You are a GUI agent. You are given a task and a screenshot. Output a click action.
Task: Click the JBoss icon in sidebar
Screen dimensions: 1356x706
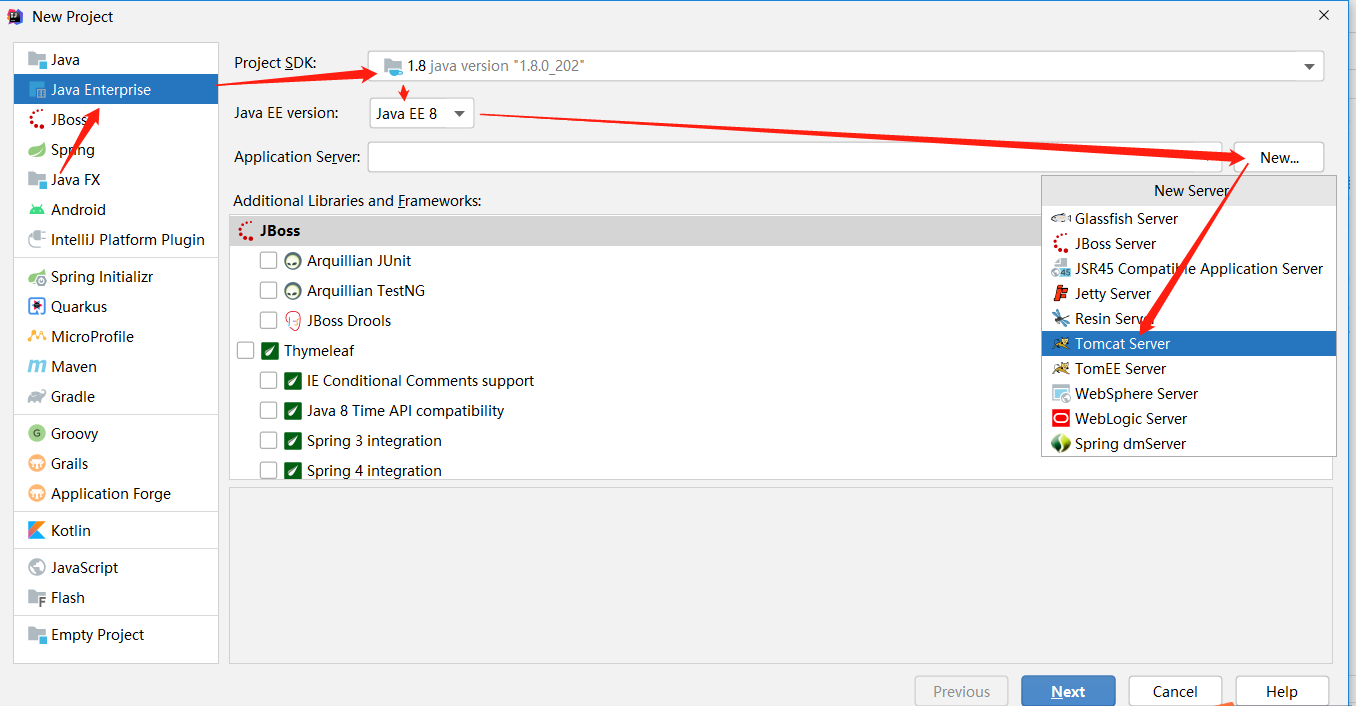(37, 120)
